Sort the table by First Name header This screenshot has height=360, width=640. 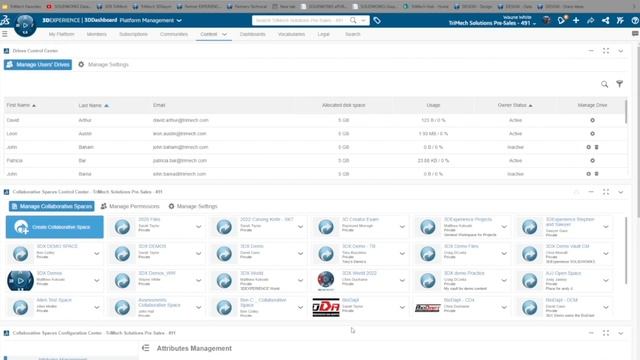[21, 105]
